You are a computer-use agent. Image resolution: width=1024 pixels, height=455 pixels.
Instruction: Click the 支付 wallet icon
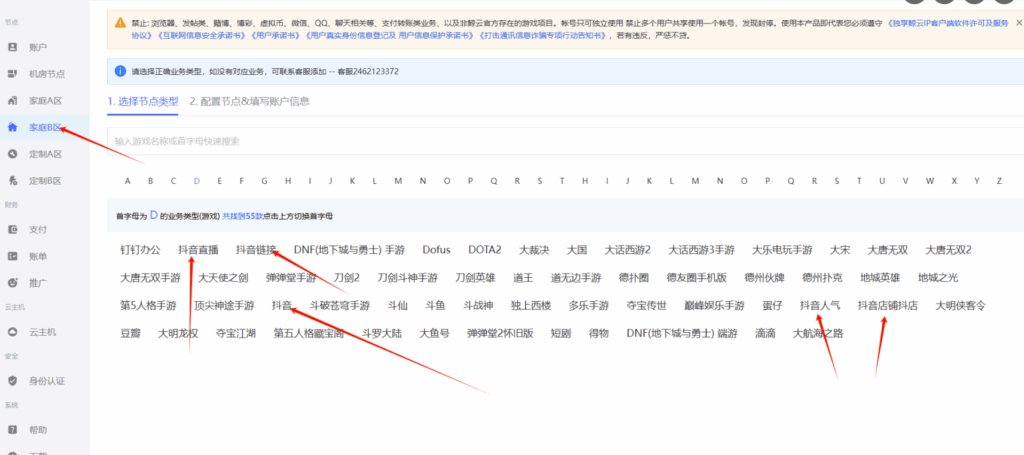pos(12,230)
